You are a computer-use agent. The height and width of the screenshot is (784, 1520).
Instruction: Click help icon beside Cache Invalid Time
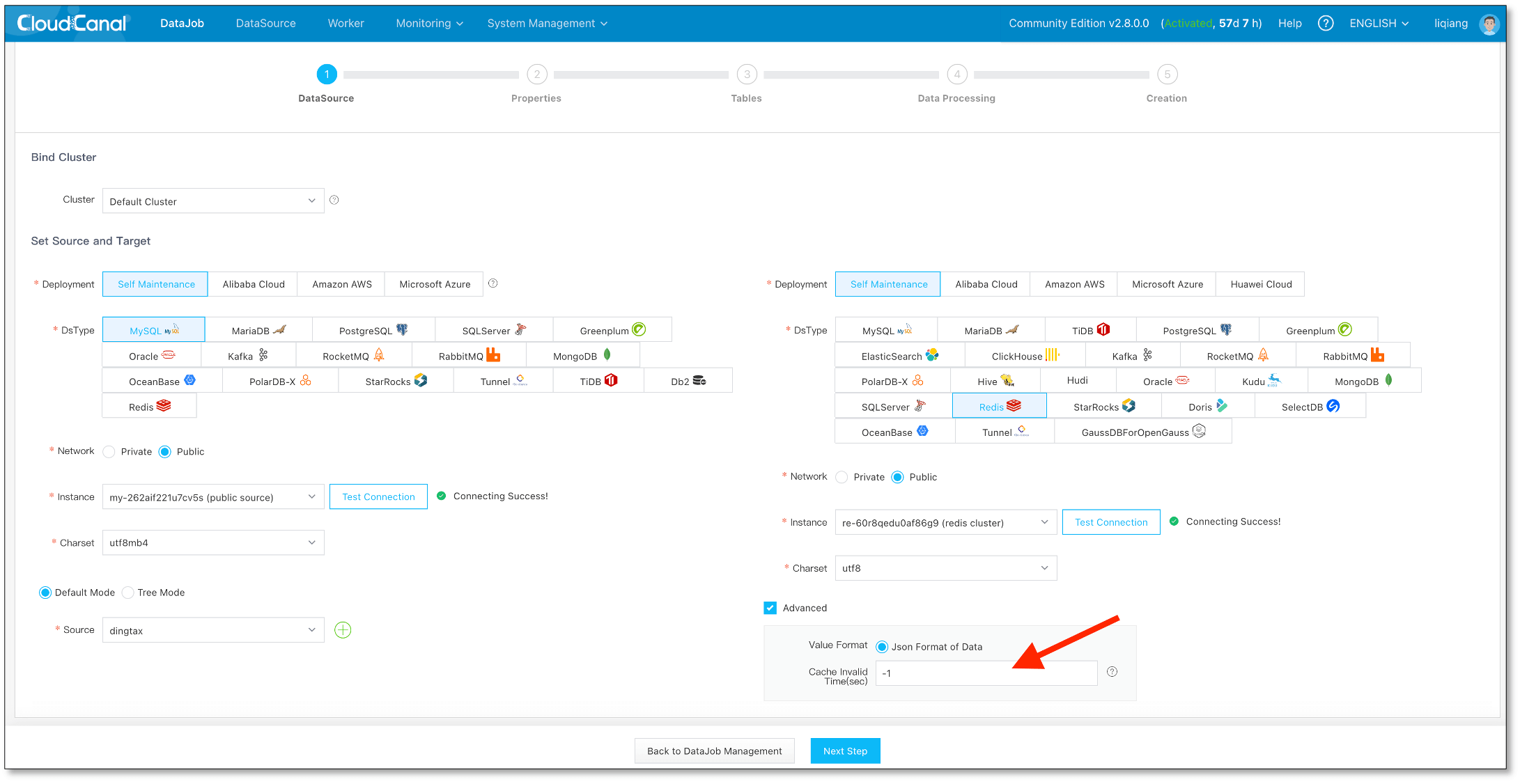click(x=1112, y=672)
